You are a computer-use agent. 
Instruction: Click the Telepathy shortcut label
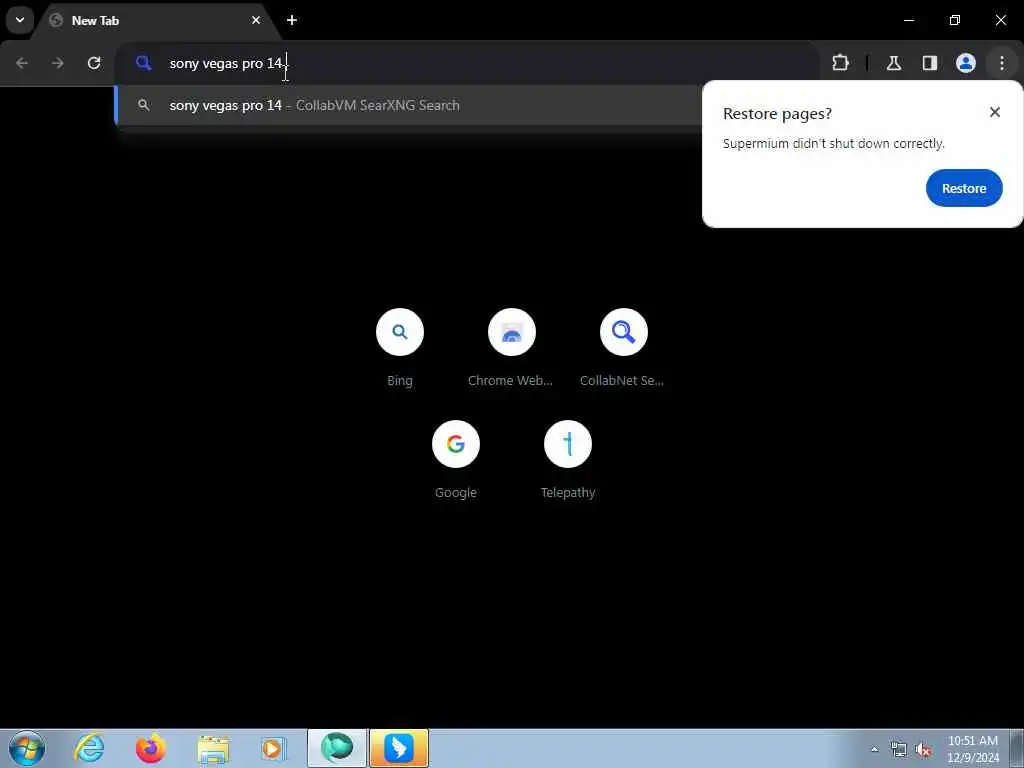(x=568, y=492)
